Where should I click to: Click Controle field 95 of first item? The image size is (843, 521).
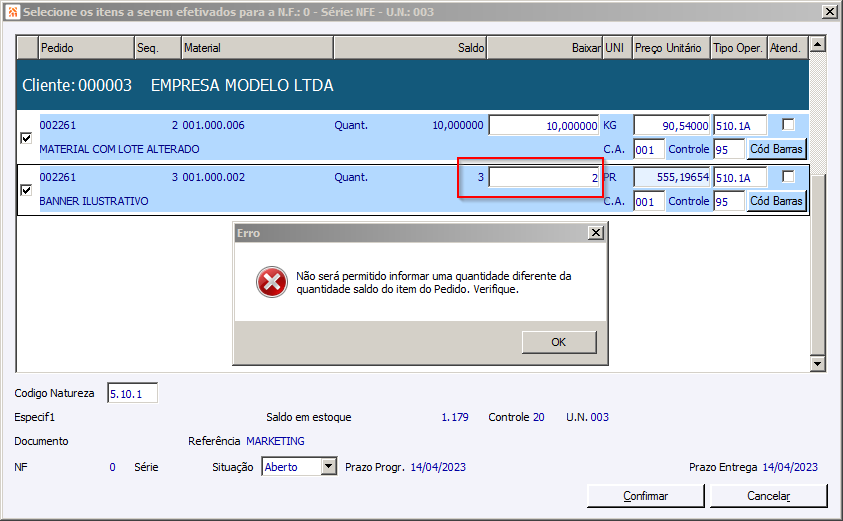coord(729,149)
